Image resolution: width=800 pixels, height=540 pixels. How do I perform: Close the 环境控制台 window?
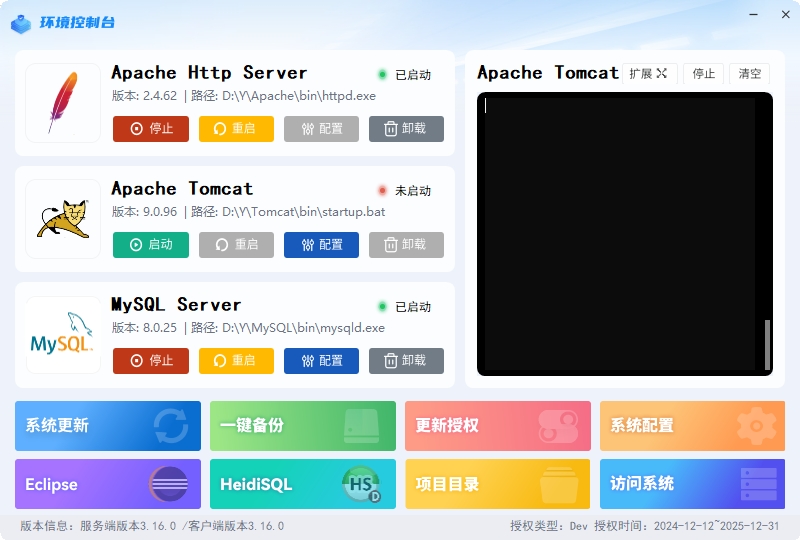(786, 15)
